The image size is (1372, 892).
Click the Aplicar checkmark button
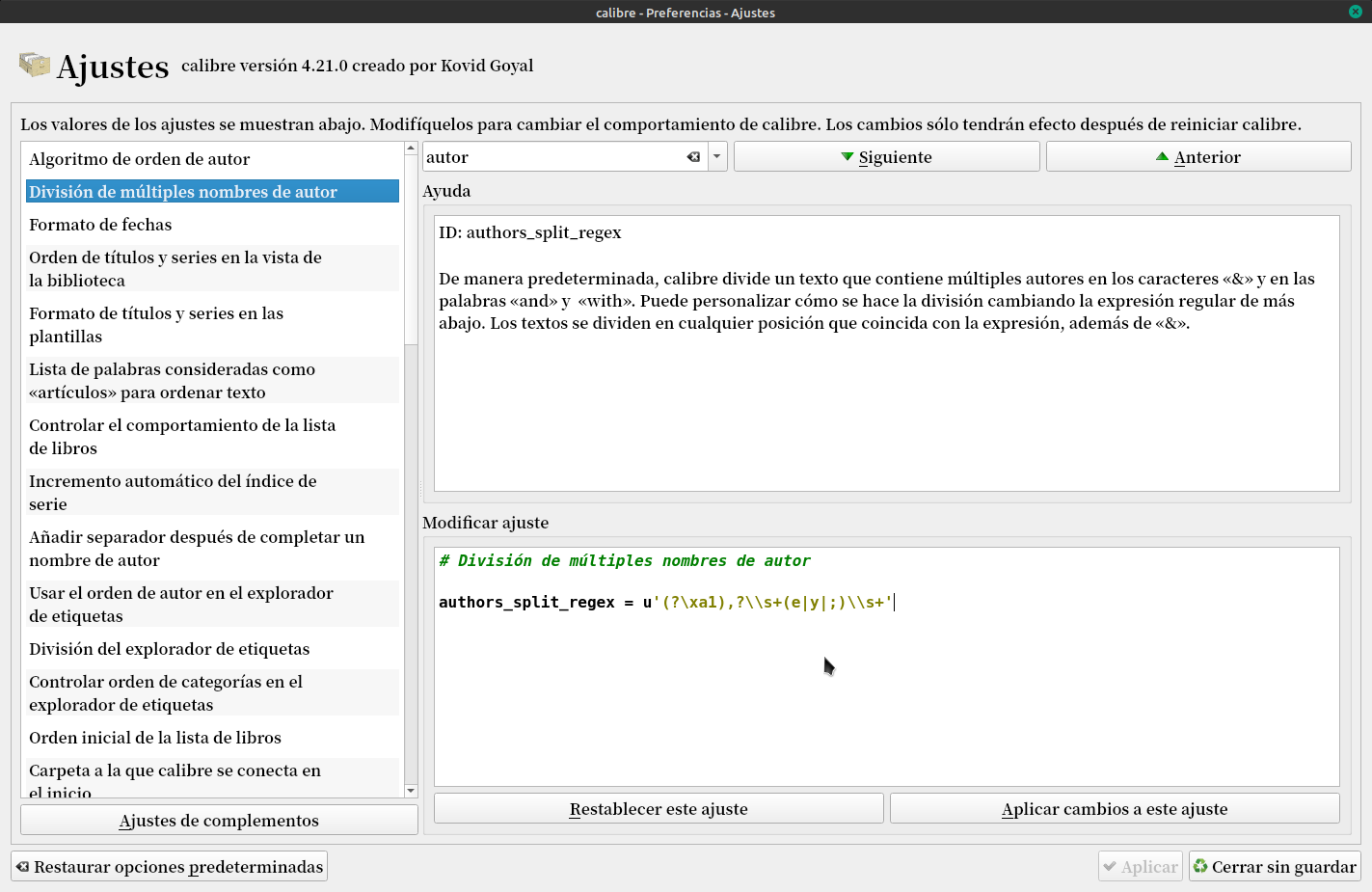click(1140, 867)
